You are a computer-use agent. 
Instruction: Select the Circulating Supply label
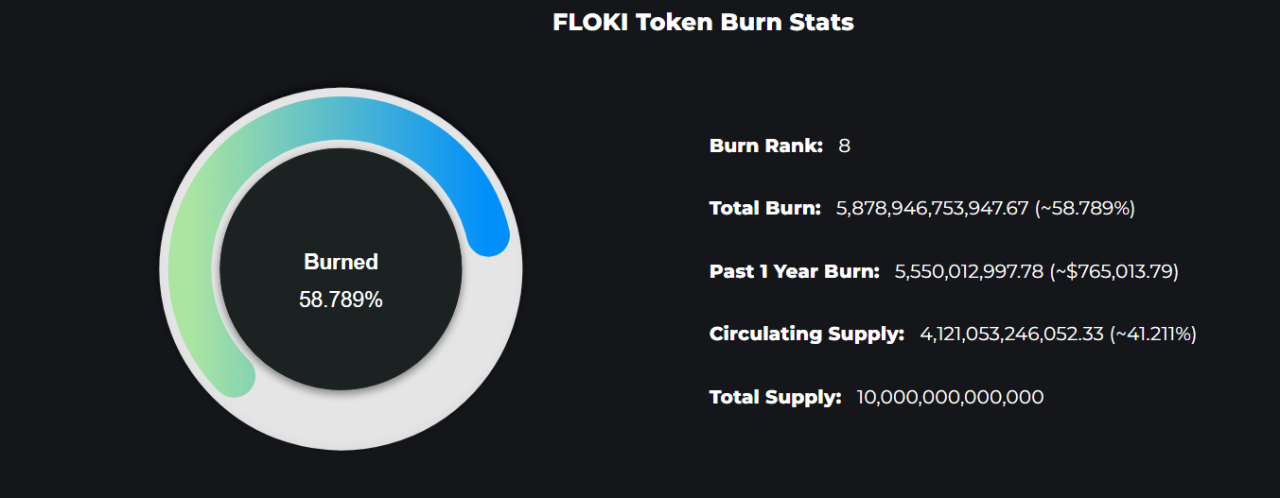pyautogui.click(x=807, y=334)
